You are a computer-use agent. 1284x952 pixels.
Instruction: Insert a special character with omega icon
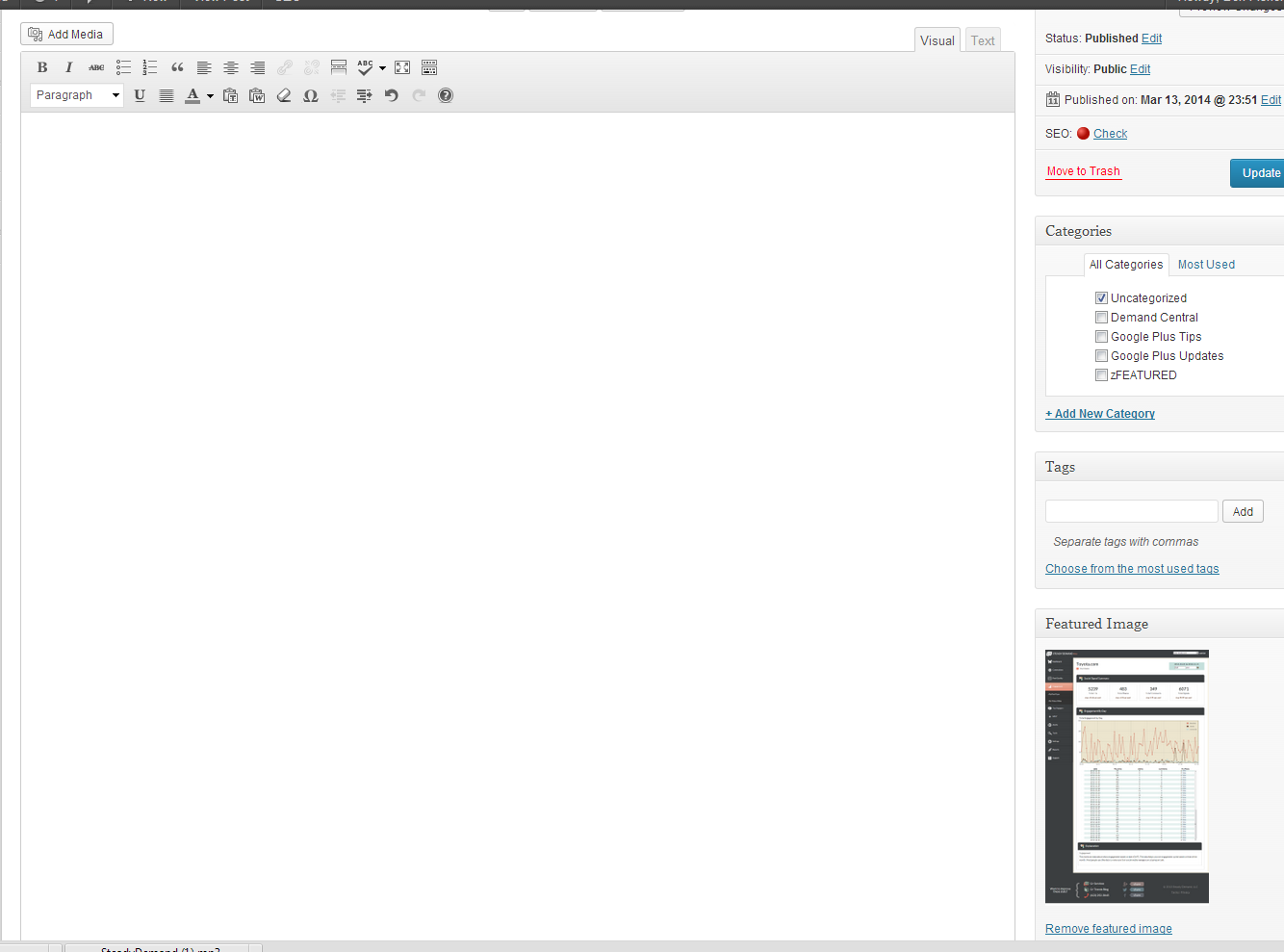pyautogui.click(x=310, y=95)
